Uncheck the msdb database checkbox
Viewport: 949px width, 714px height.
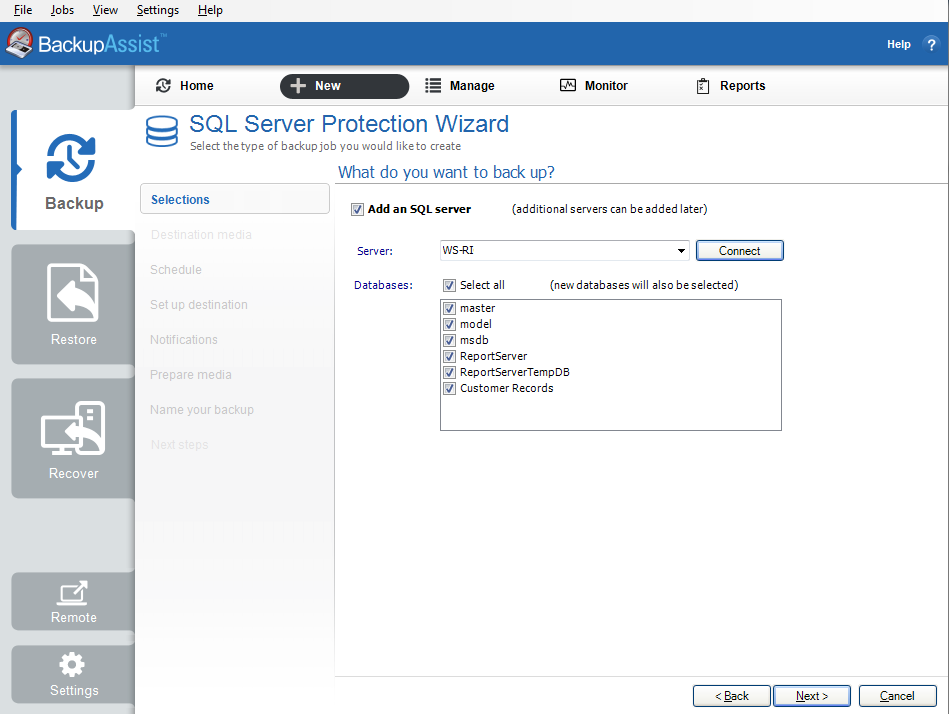pos(449,340)
